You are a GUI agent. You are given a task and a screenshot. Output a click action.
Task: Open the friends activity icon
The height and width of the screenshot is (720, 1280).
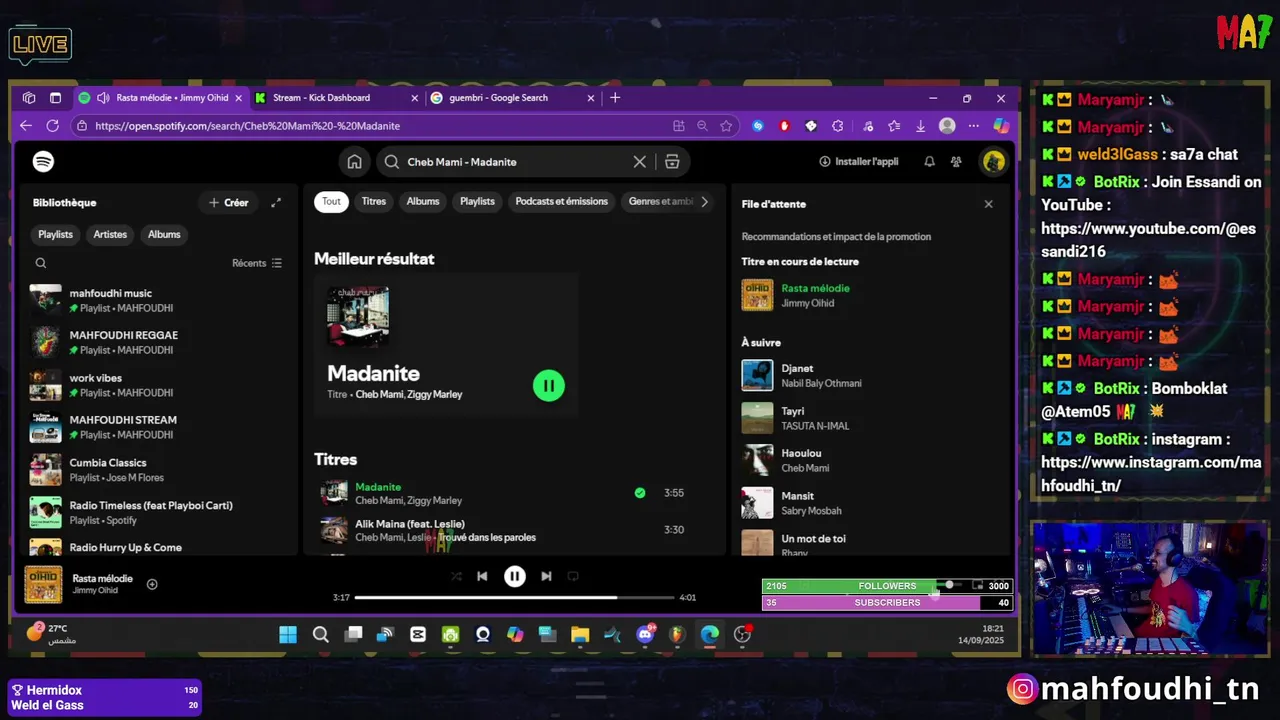[x=956, y=162]
